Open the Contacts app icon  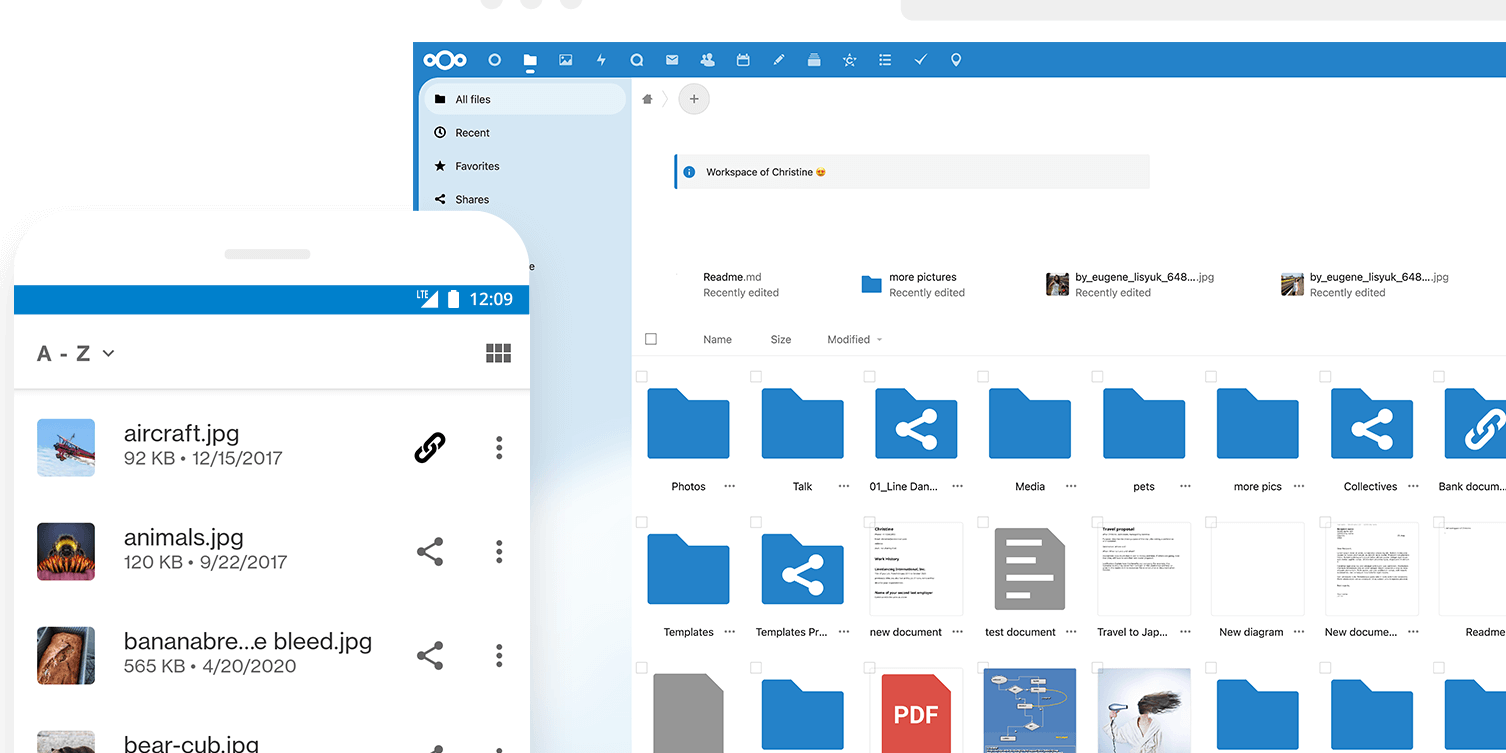coord(707,59)
